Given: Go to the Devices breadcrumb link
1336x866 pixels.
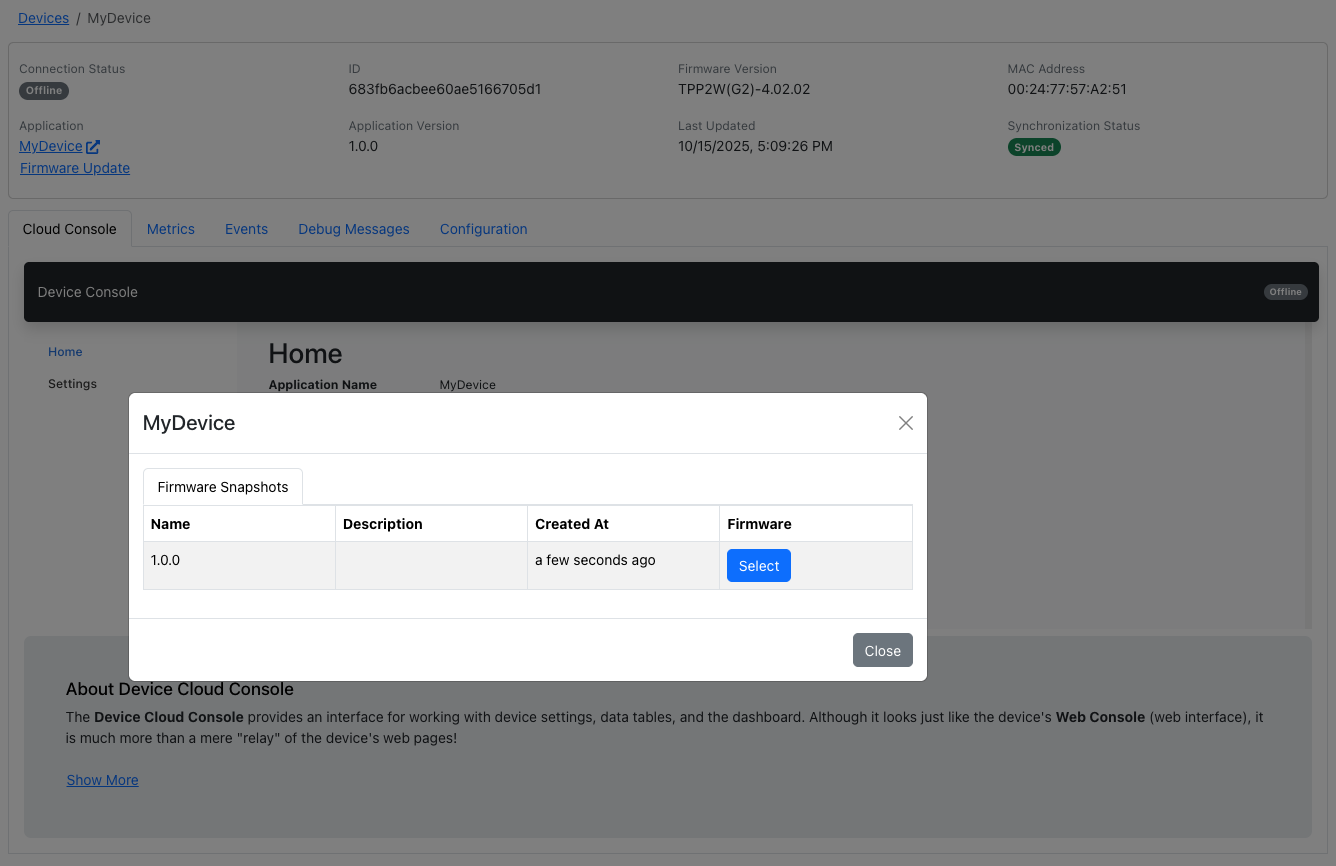Looking at the screenshot, I should (43, 18).
